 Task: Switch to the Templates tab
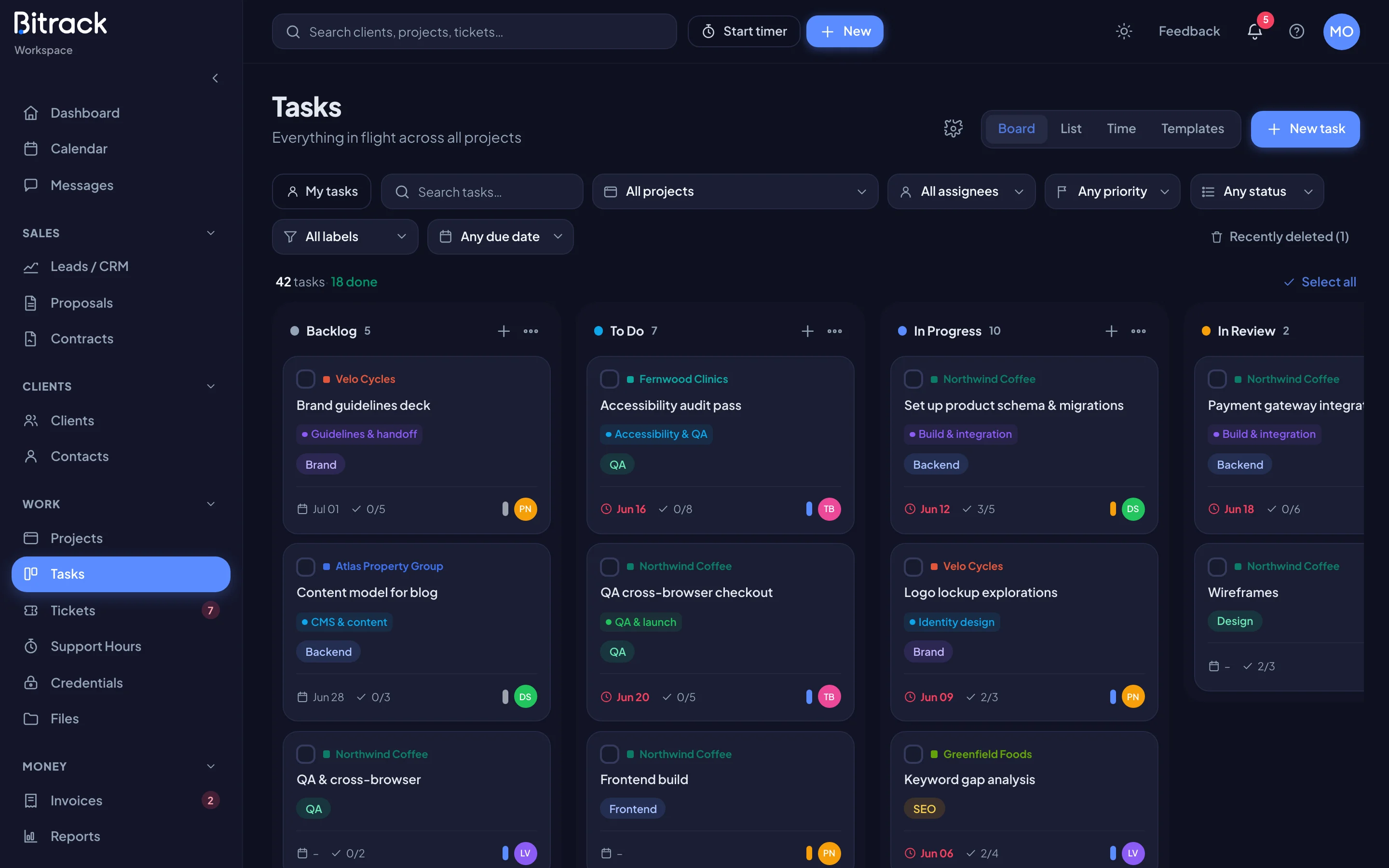tap(1192, 129)
